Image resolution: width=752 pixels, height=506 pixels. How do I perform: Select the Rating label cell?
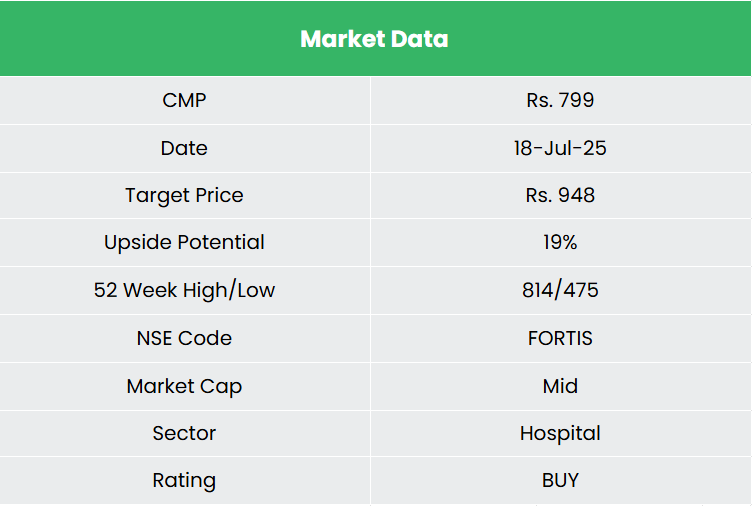[184, 480]
